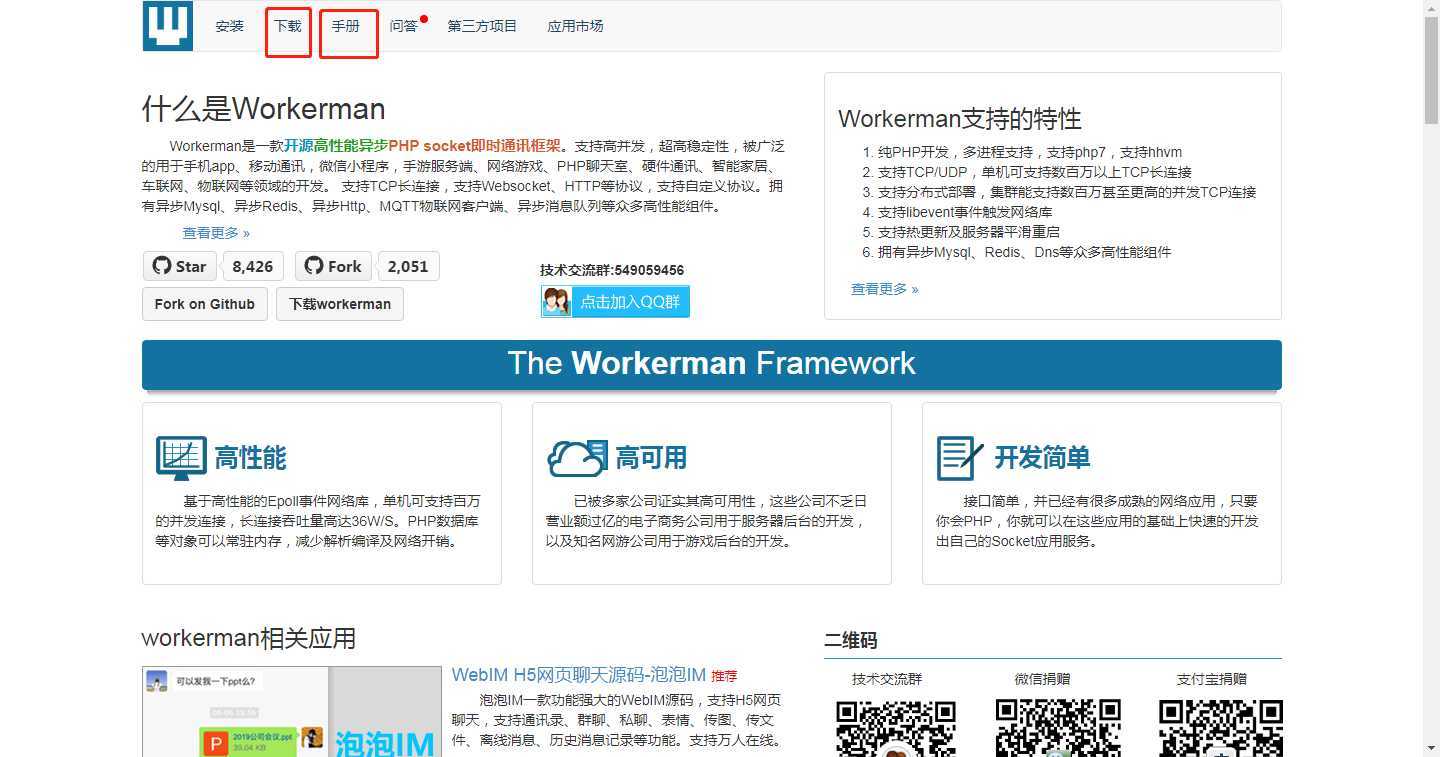Open the 手册 nav menu item
Viewport: 1440px width, 757px height.
point(346,26)
